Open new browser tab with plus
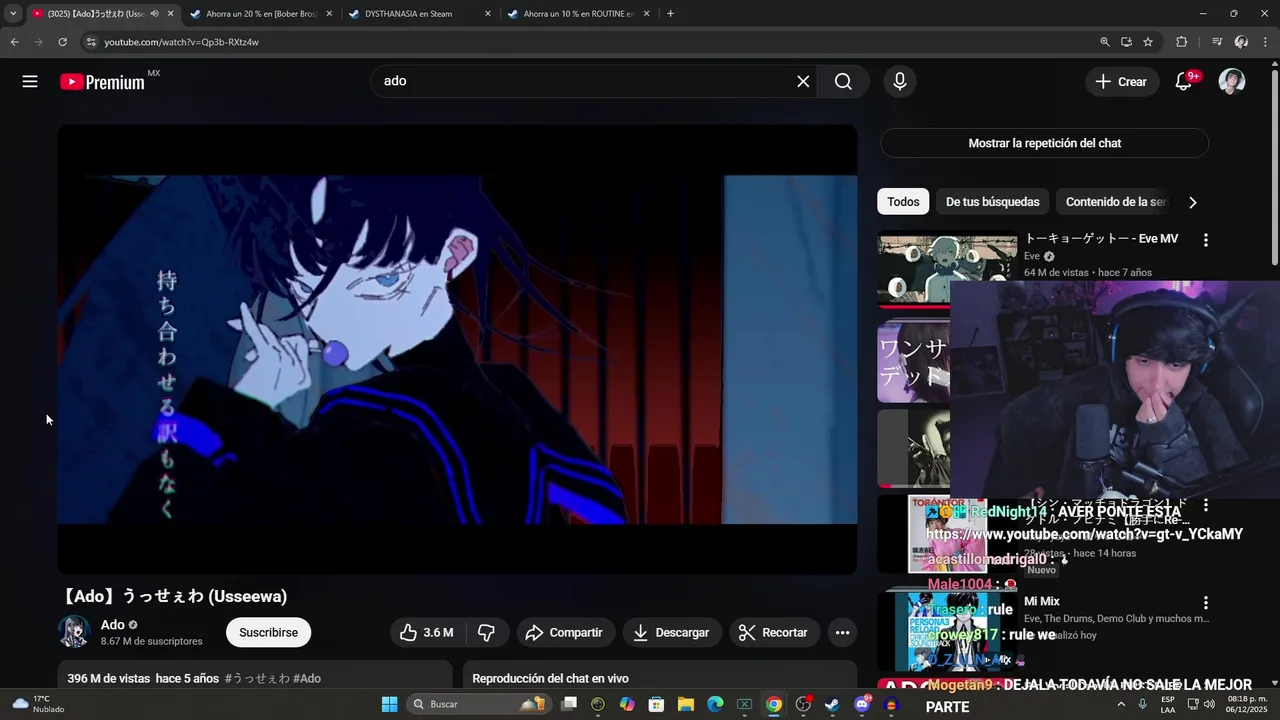The width and height of the screenshot is (1280, 720). [670, 14]
